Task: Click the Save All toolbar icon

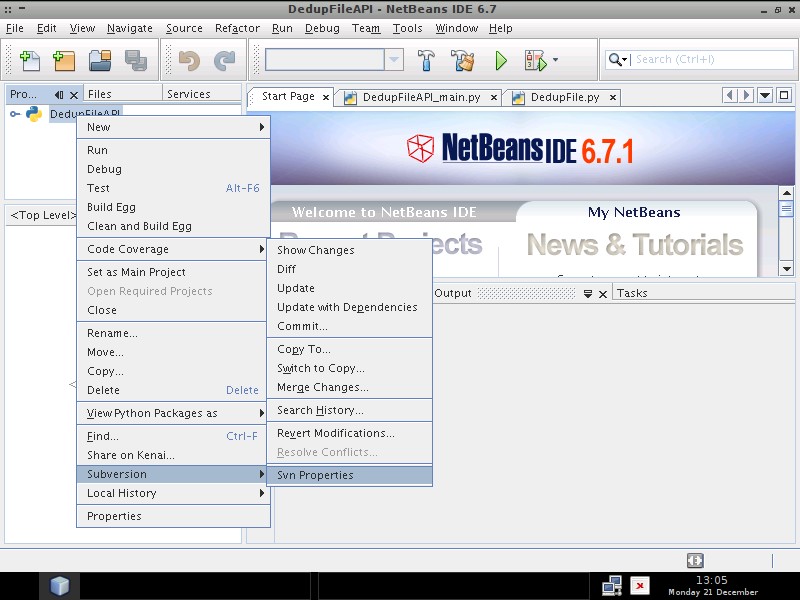Action: 136,60
